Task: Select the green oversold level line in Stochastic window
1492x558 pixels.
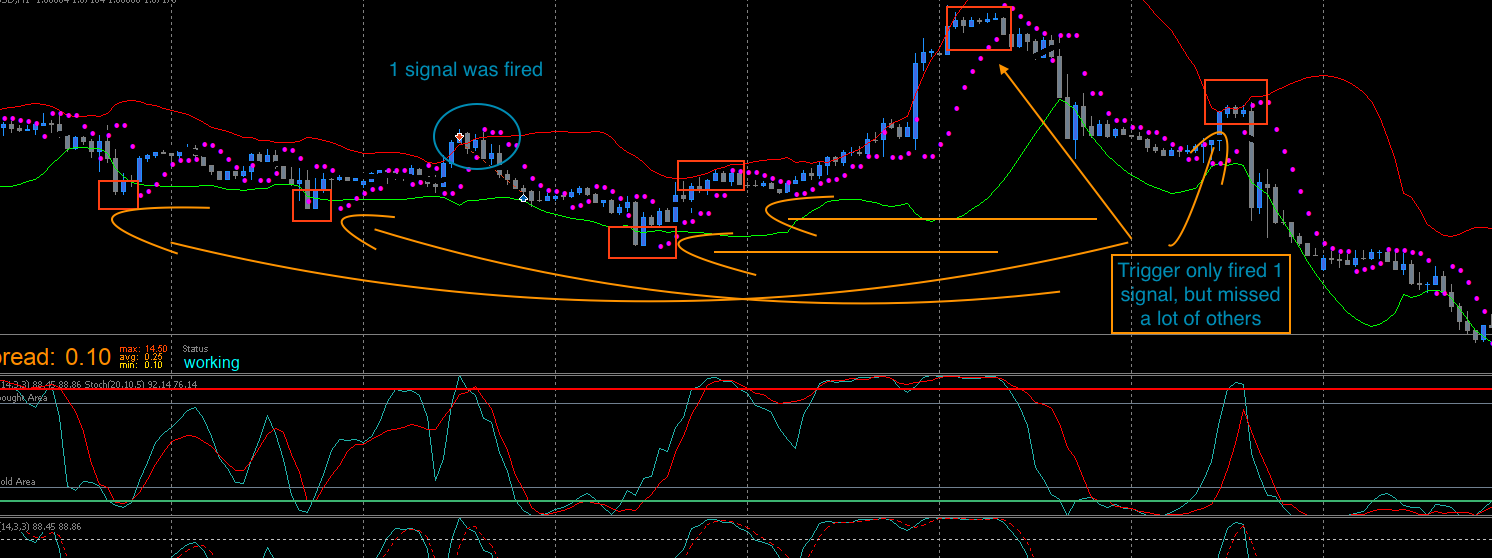Action: click(x=746, y=501)
